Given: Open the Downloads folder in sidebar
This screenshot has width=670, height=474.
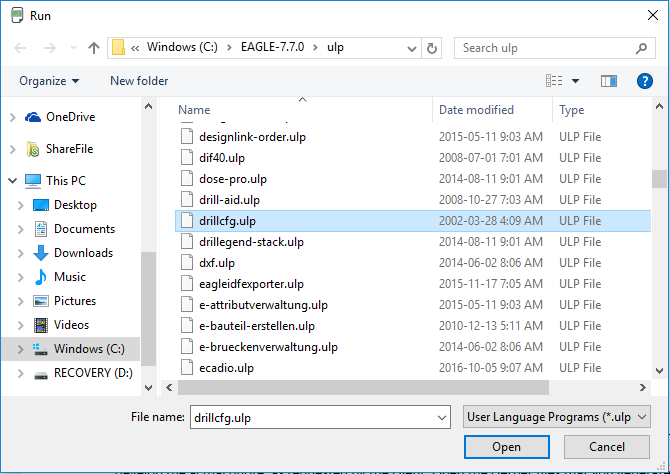Looking at the screenshot, I should click(83, 253).
